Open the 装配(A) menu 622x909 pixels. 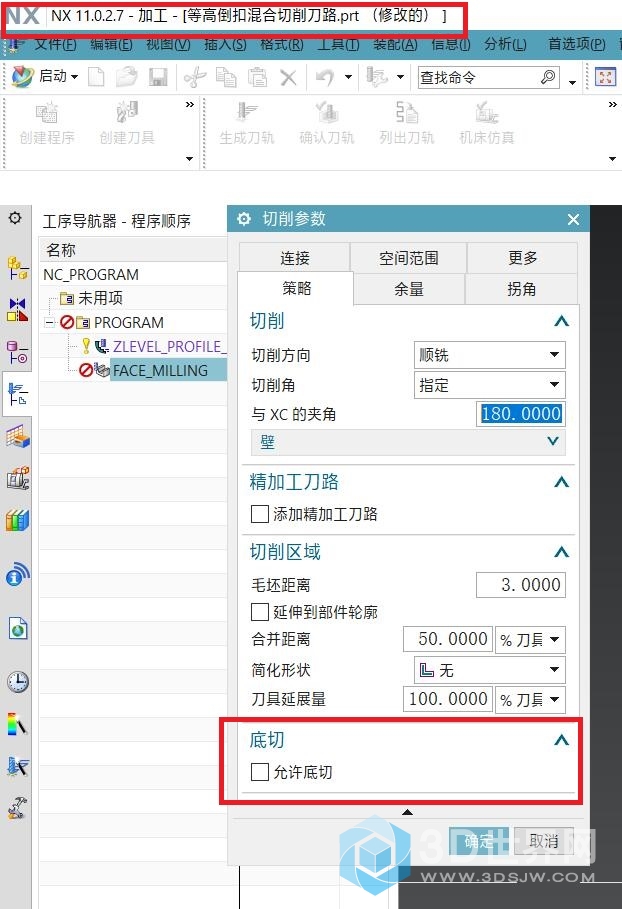(x=395, y=44)
